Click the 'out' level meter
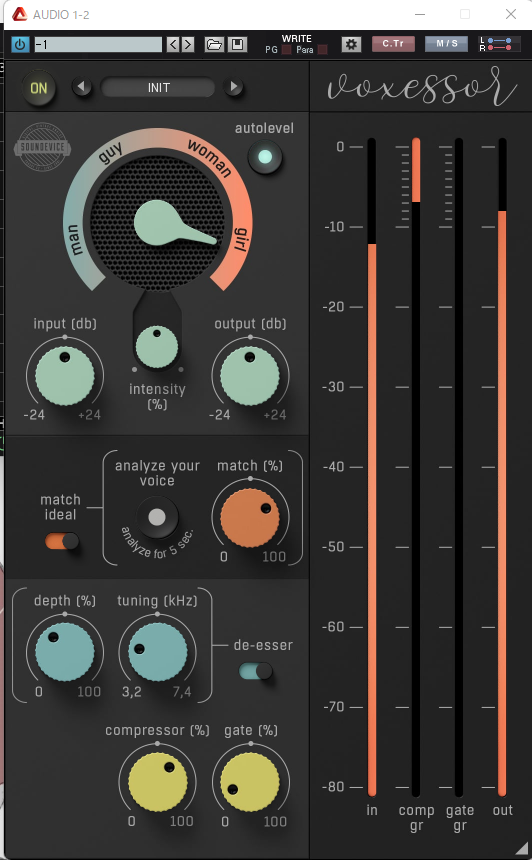 tap(502, 467)
